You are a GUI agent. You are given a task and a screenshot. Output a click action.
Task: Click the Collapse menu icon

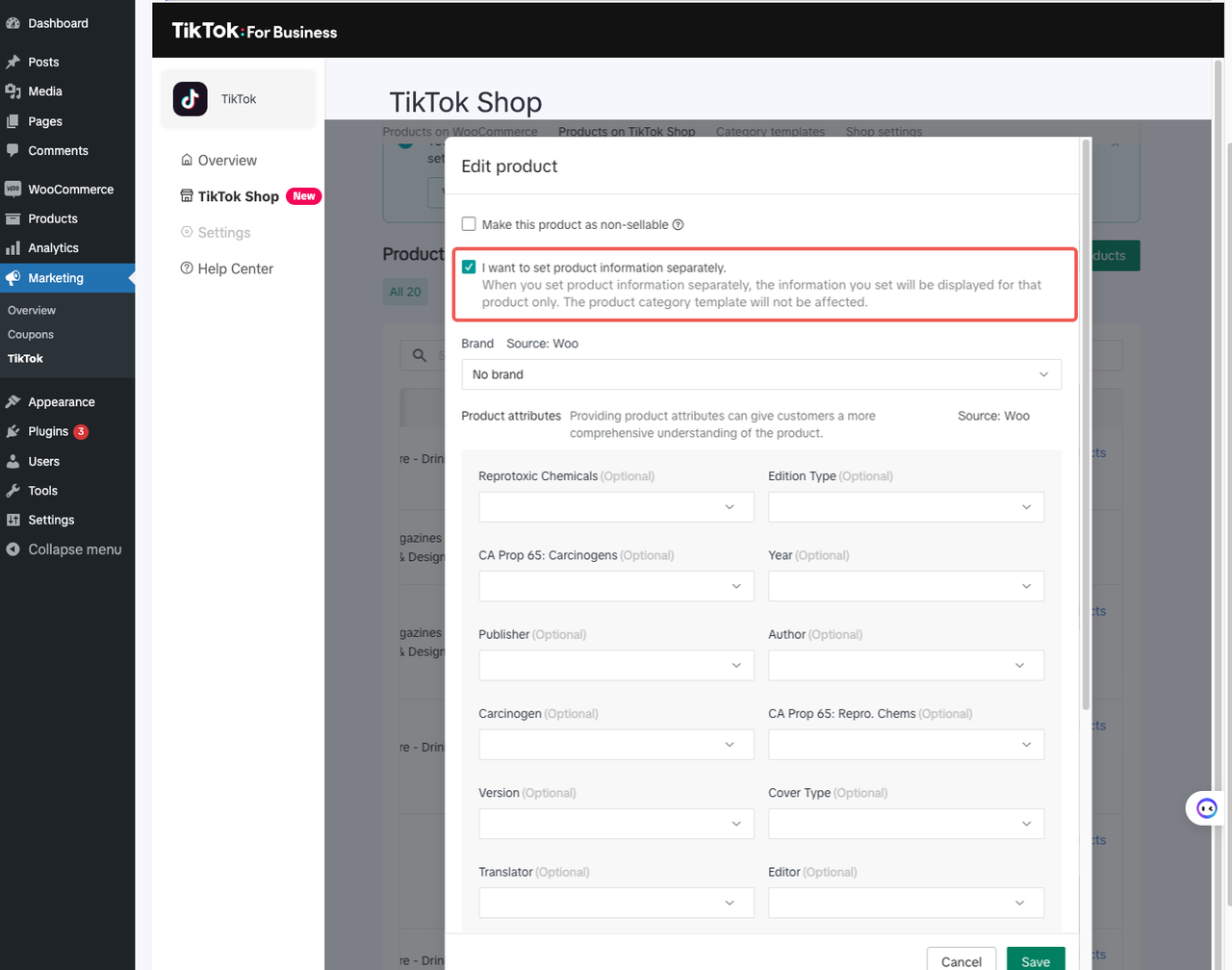coord(13,549)
